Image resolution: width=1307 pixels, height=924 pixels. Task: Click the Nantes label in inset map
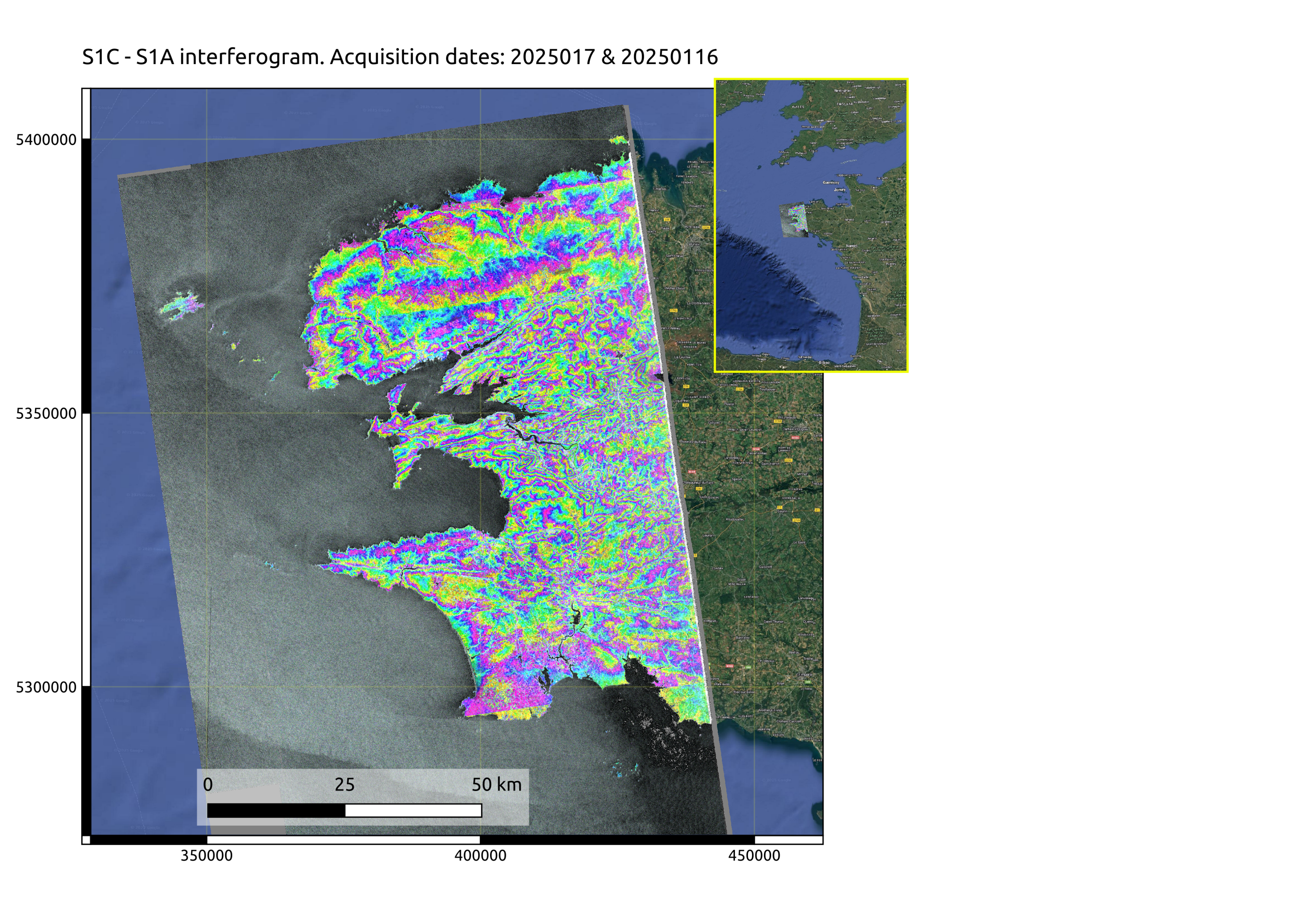(852, 246)
